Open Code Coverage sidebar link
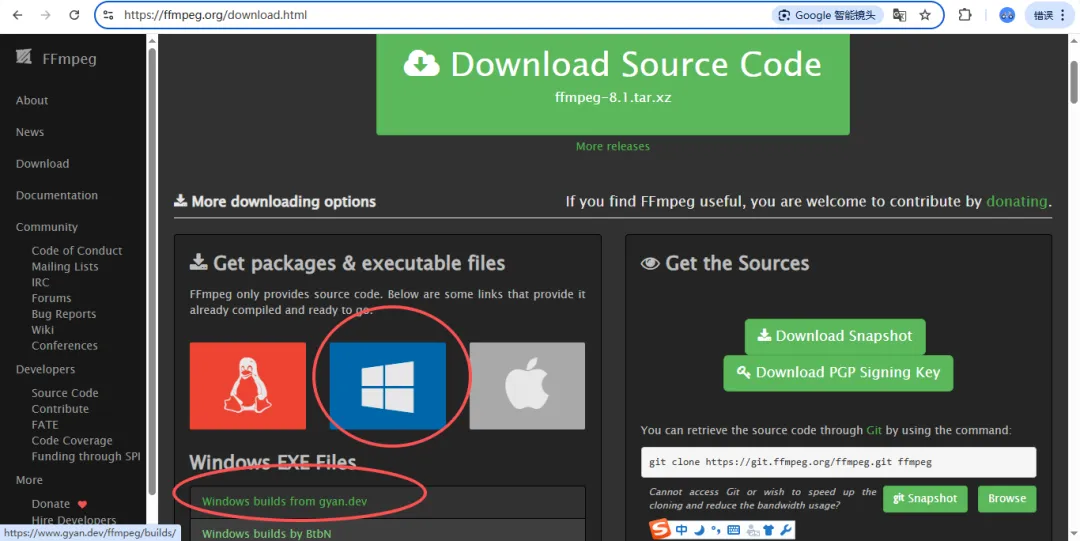Image resolution: width=1080 pixels, height=541 pixels. click(72, 441)
